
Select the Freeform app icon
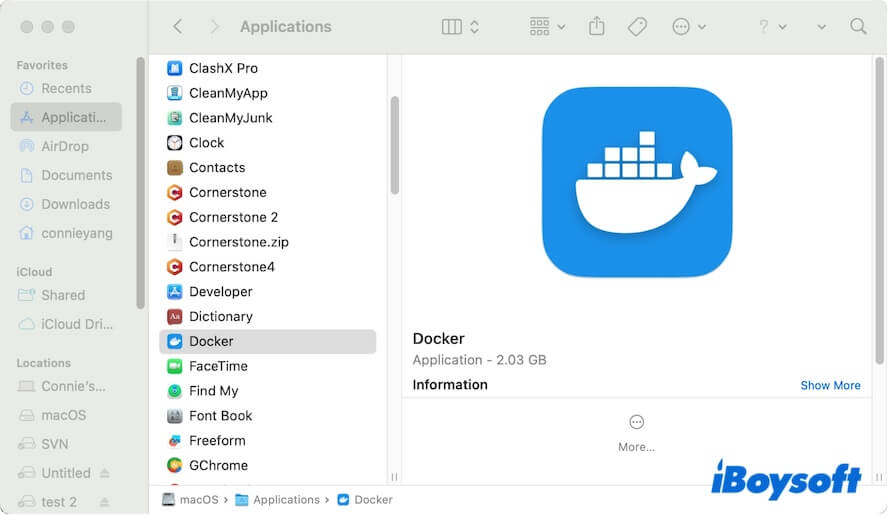(x=174, y=441)
